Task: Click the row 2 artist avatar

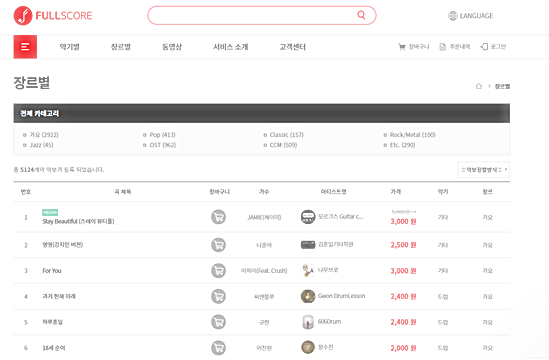Action: click(308, 244)
